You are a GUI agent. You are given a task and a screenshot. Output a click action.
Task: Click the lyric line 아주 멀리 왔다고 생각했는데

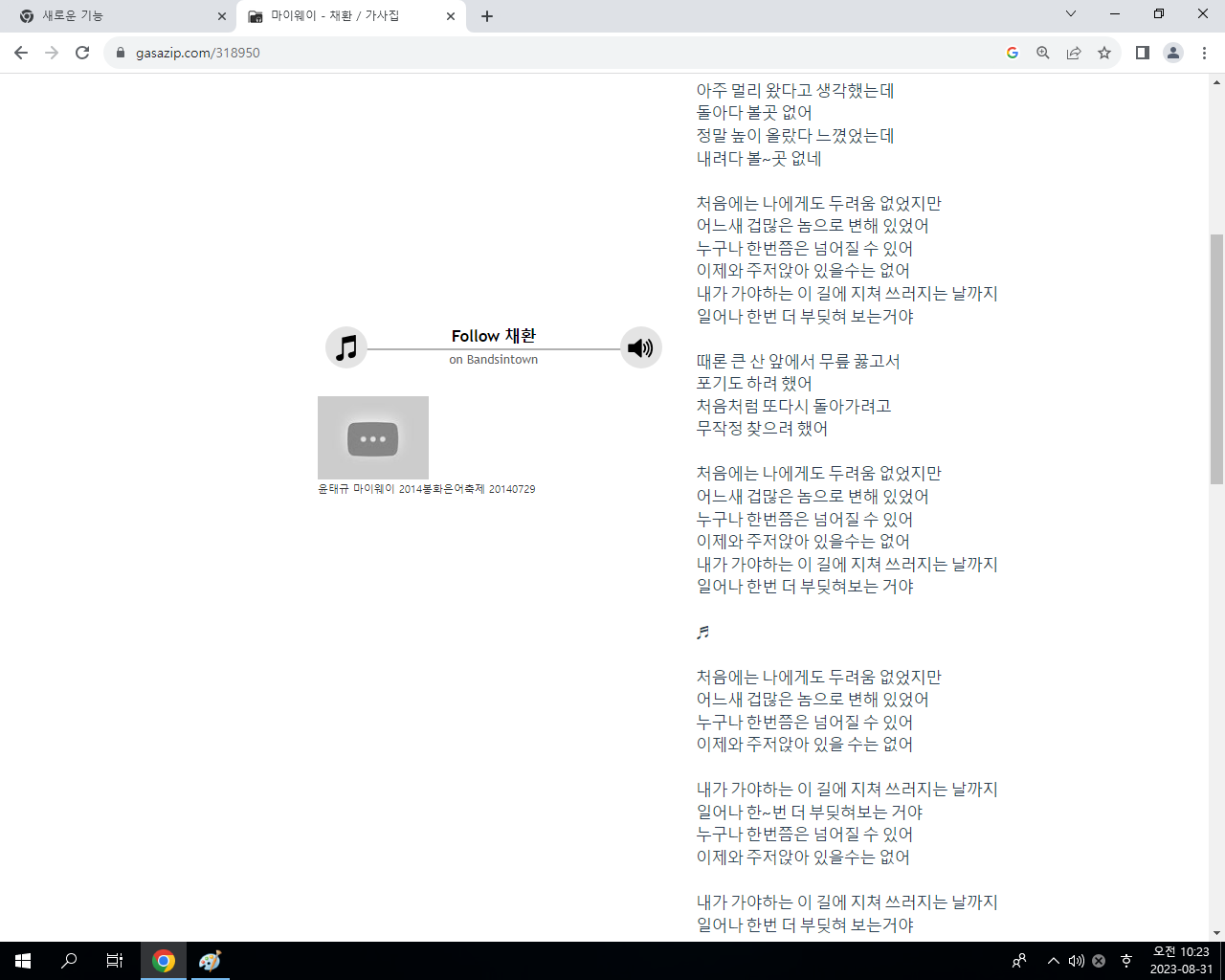(x=795, y=91)
